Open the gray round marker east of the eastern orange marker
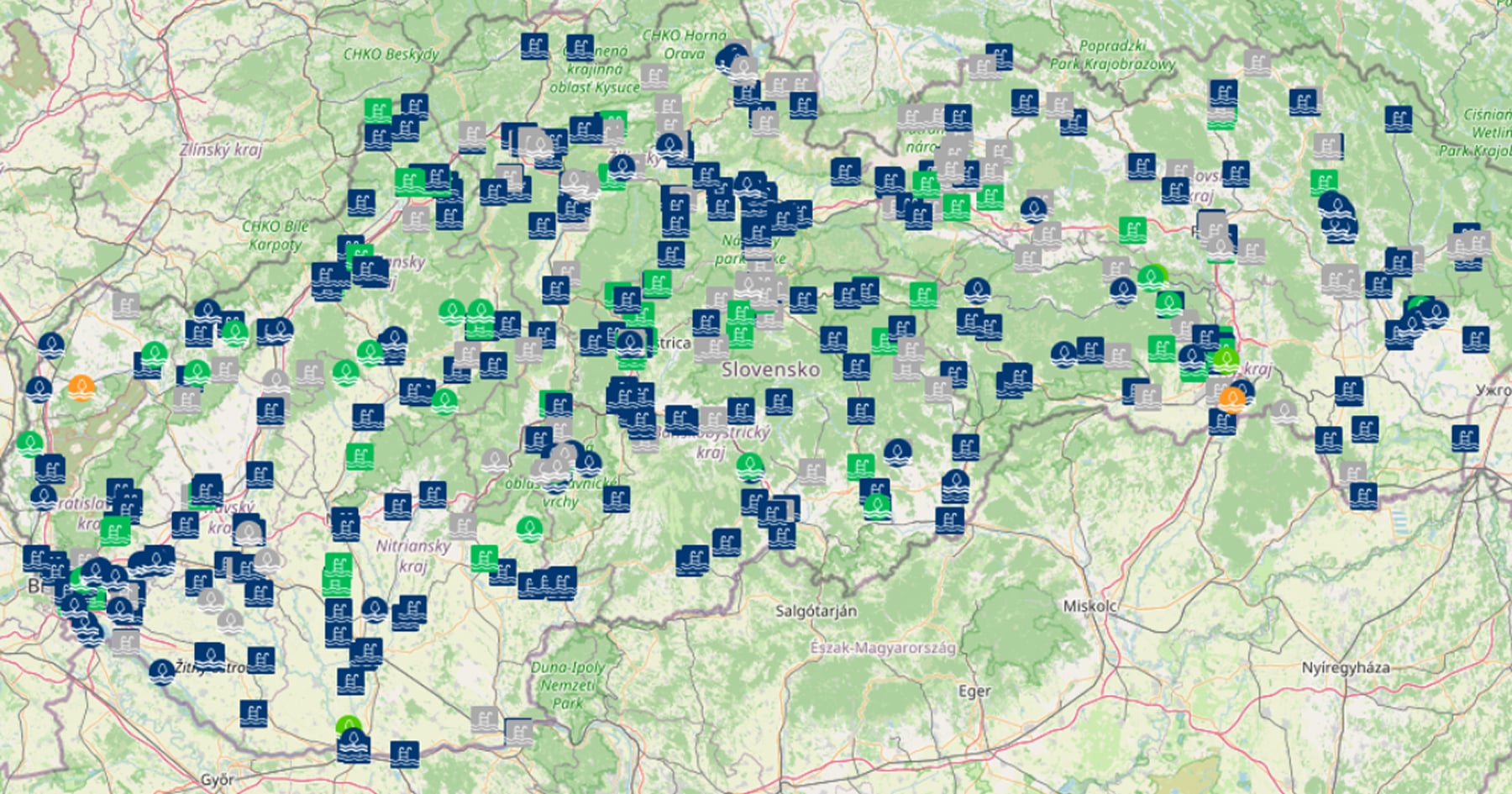The width and height of the screenshot is (1512, 794). pyautogui.click(x=1283, y=412)
